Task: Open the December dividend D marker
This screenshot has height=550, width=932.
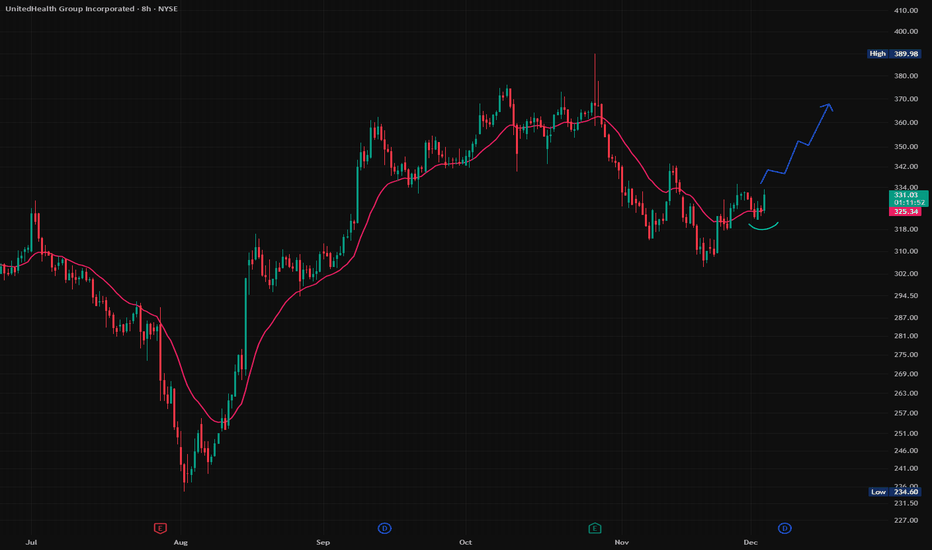Action: pos(785,527)
